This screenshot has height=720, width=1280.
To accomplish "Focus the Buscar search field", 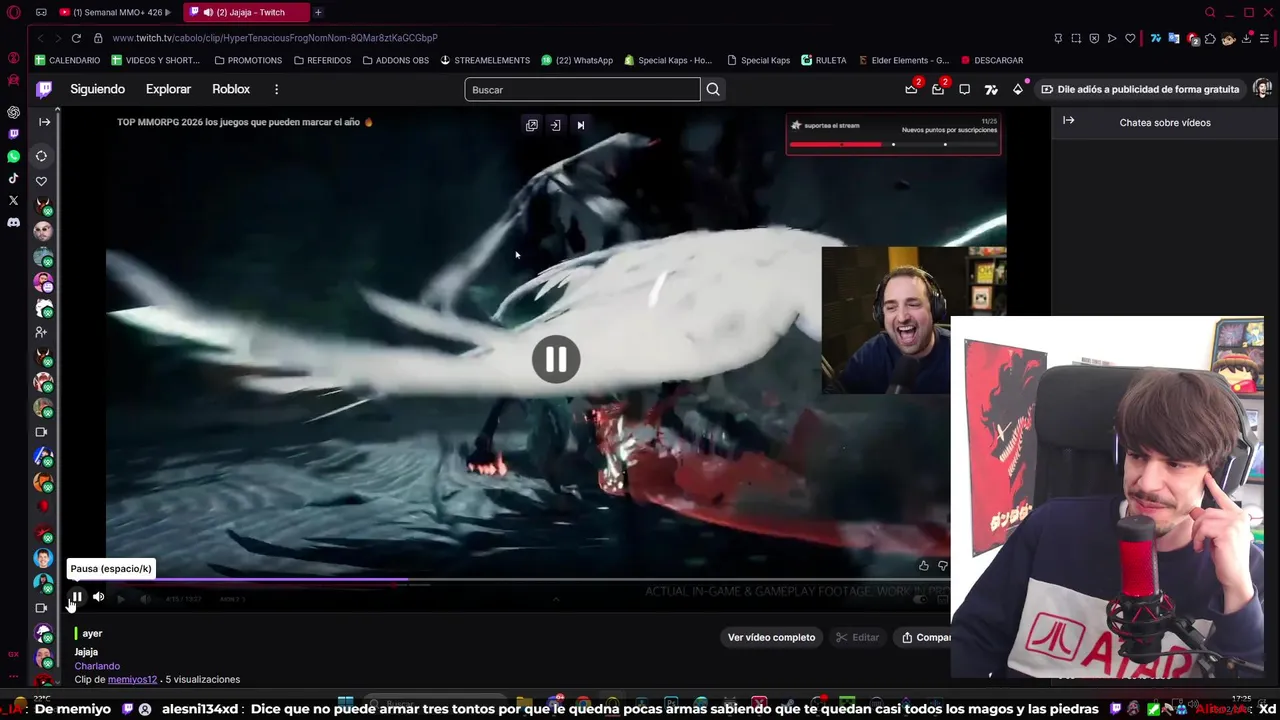I will pos(582,89).
